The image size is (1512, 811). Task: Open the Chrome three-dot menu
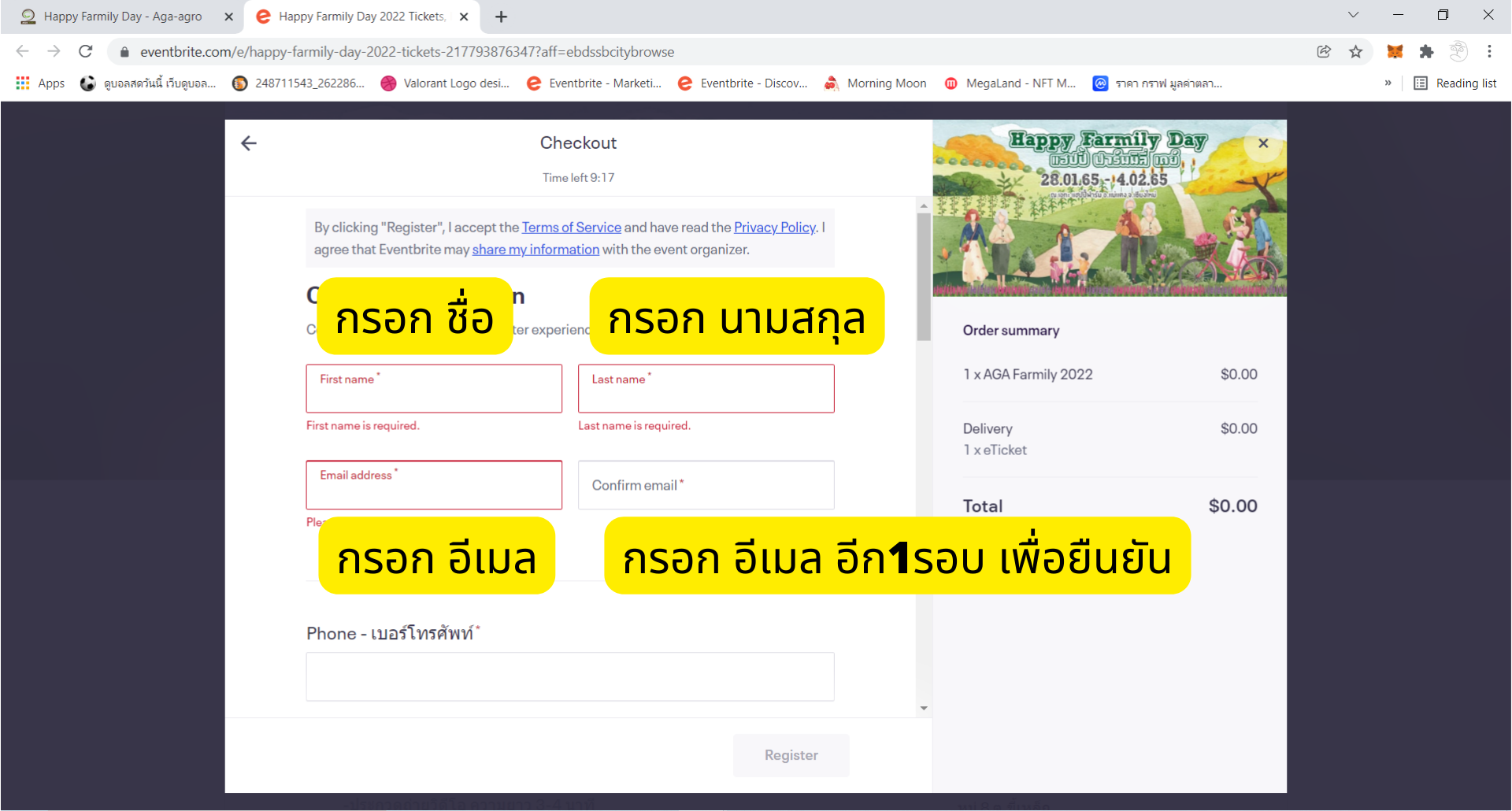(1489, 52)
